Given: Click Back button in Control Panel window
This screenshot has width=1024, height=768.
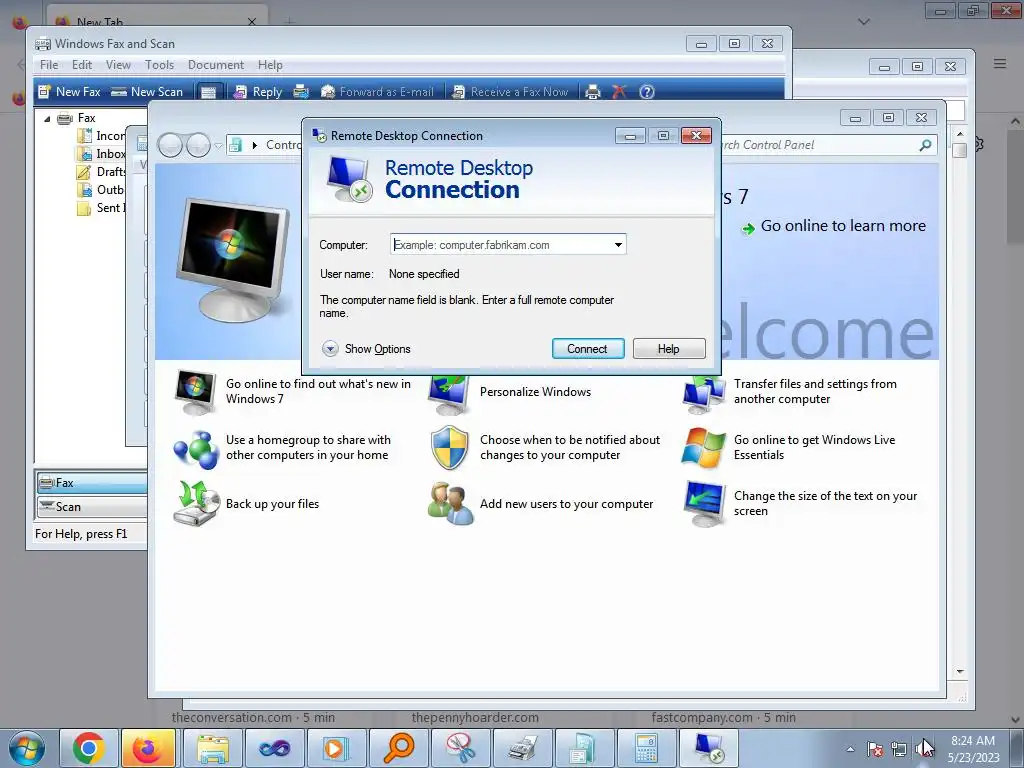Looking at the screenshot, I should pos(170,145).
